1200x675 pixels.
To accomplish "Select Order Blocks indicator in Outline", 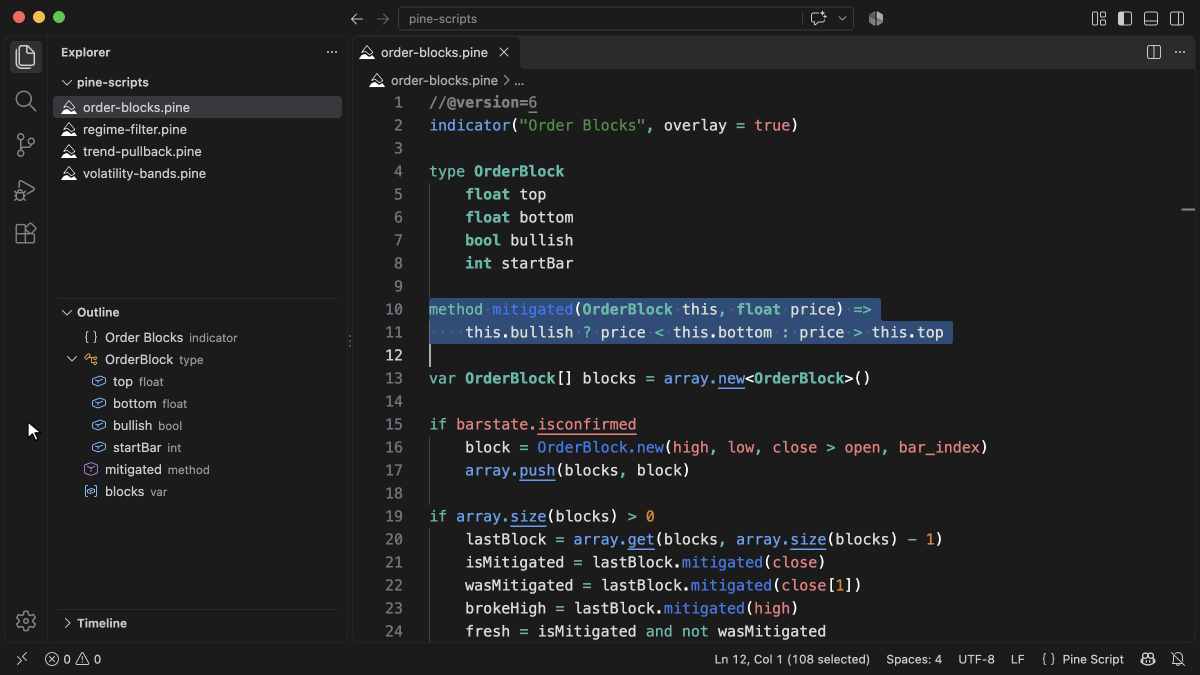I will pos(198,337).
